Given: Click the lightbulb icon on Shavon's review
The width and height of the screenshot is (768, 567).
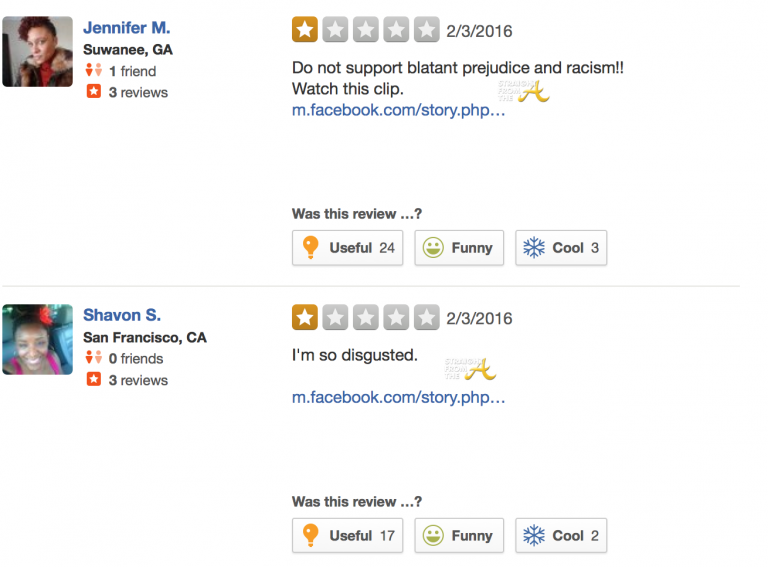Looking at the screenshot, I should (310, 535).
